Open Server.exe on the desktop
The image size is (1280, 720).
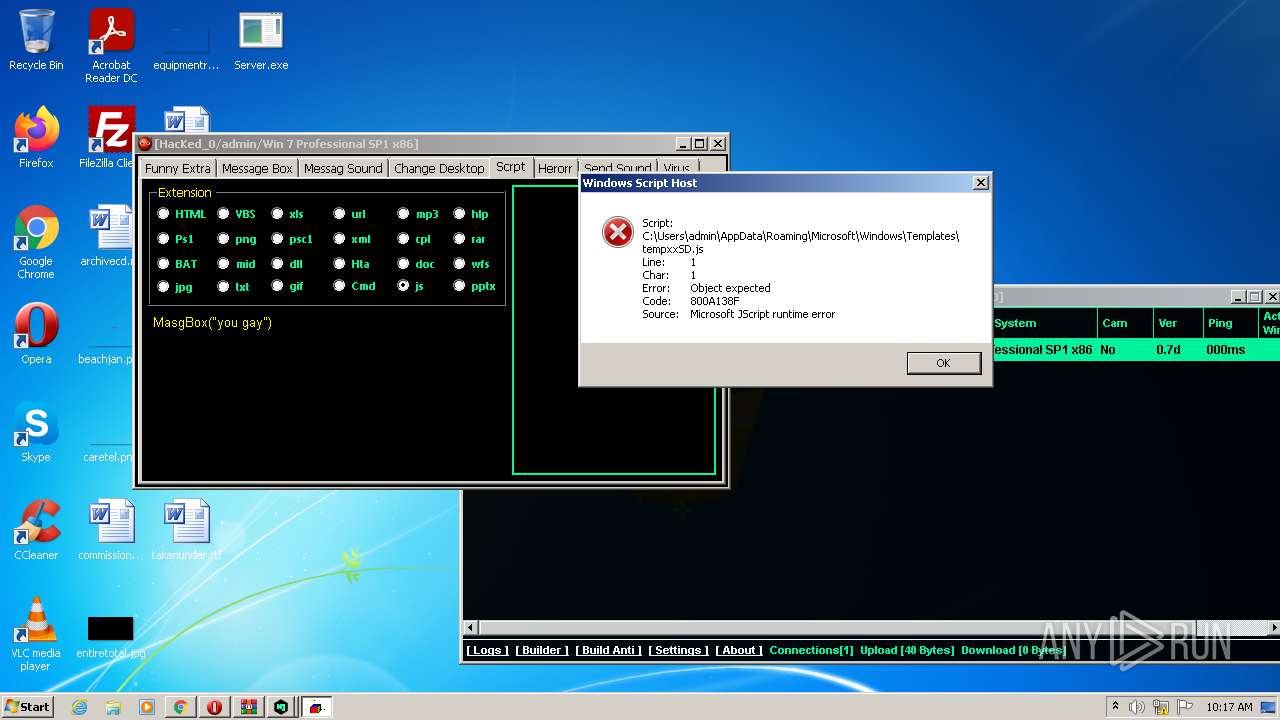pyautogui.click(x=261, y=40)
